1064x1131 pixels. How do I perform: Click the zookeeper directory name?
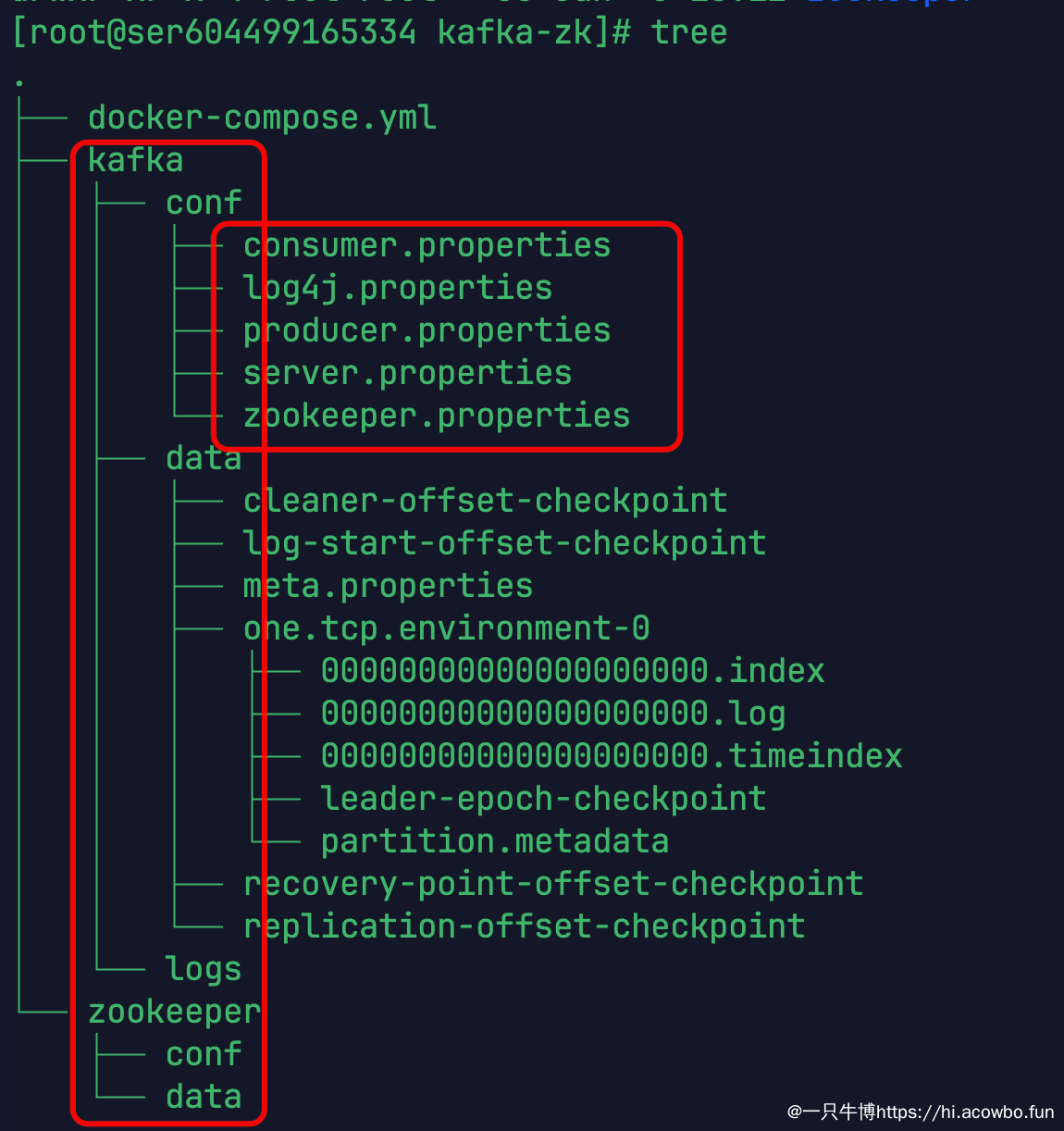tap(175, 1012)
